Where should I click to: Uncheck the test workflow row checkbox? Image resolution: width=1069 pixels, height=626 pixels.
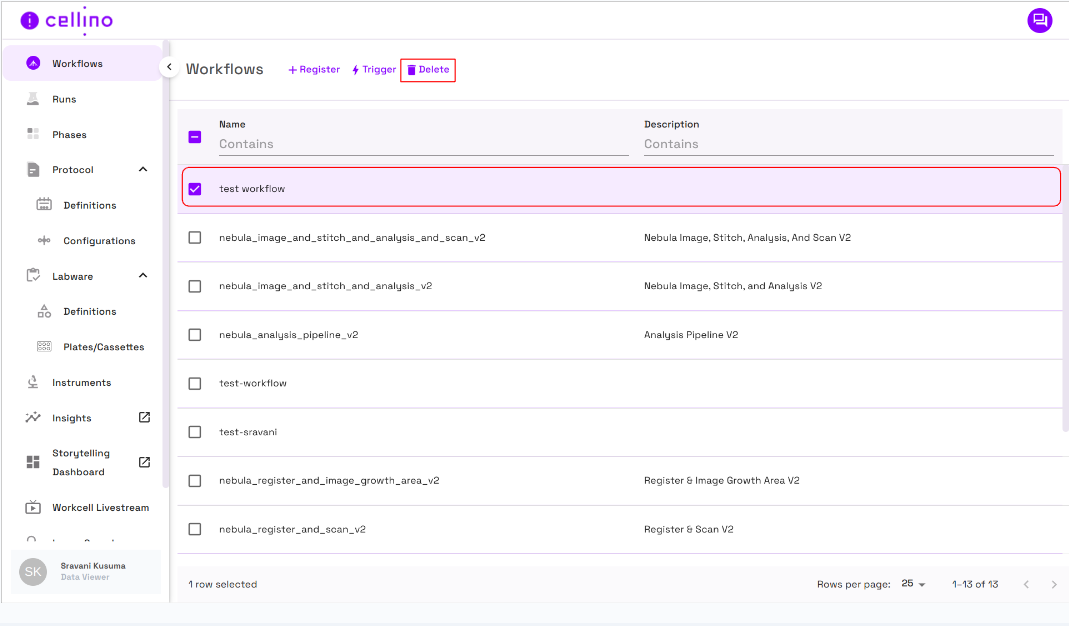[195, 189]
